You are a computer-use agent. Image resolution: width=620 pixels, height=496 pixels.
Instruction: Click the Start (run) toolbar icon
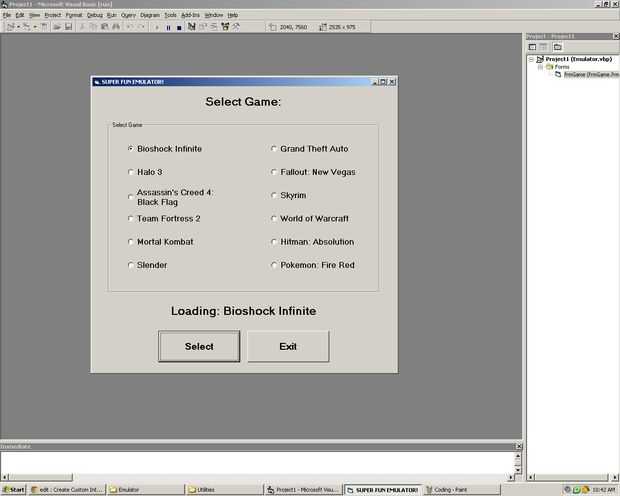157,27
